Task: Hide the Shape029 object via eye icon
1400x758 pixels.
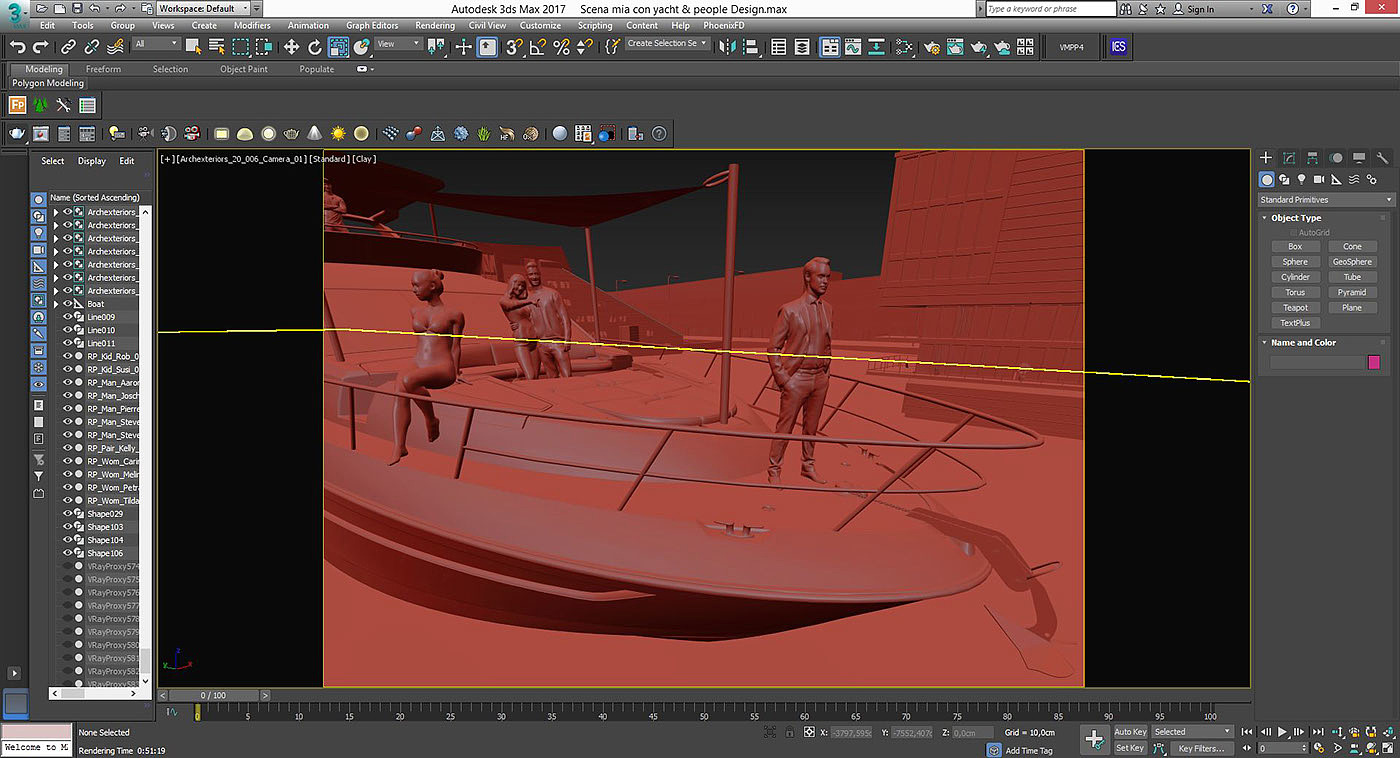Action: tap(68, 514)
